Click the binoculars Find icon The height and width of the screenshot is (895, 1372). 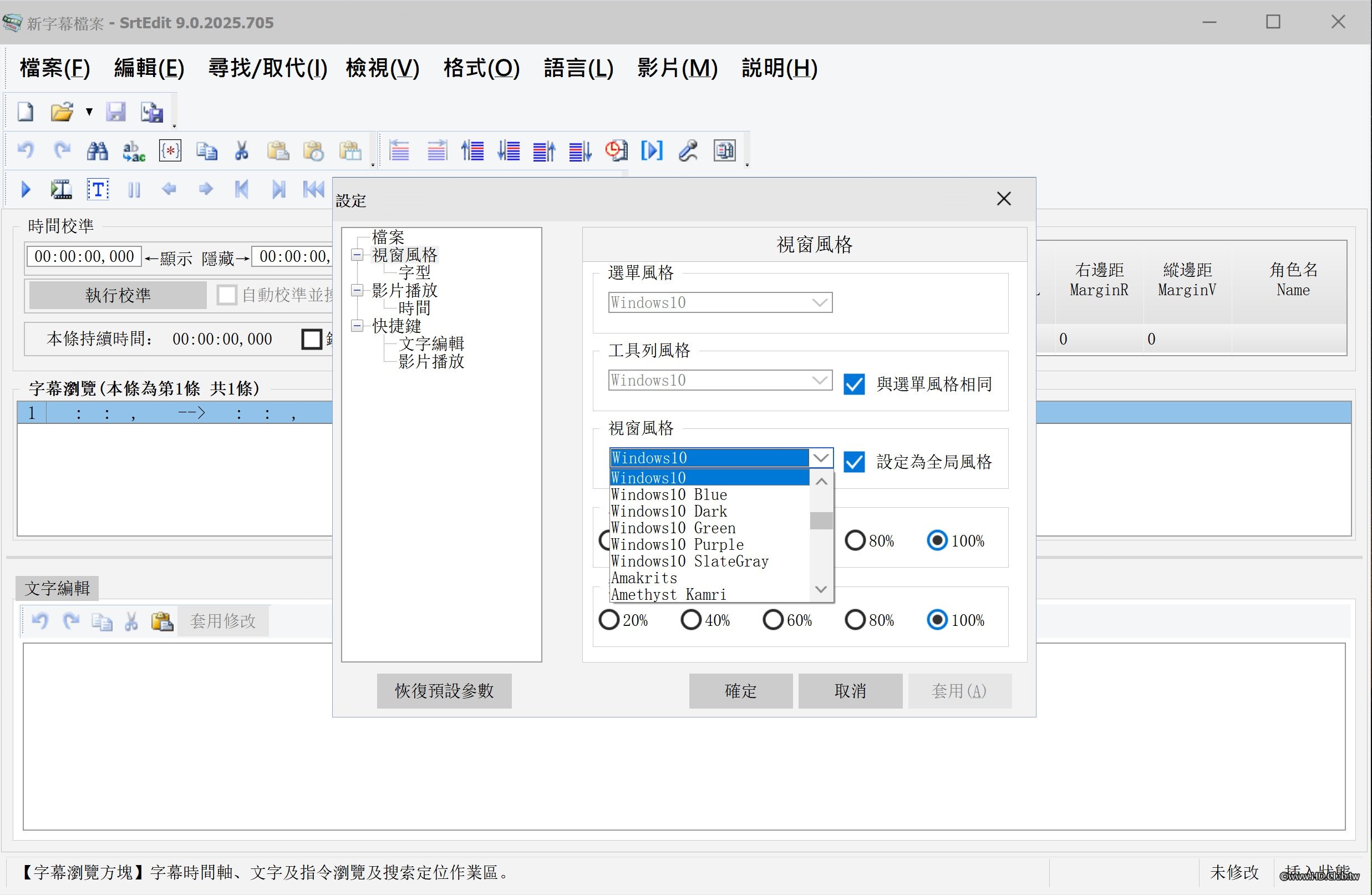click(98, 151)
